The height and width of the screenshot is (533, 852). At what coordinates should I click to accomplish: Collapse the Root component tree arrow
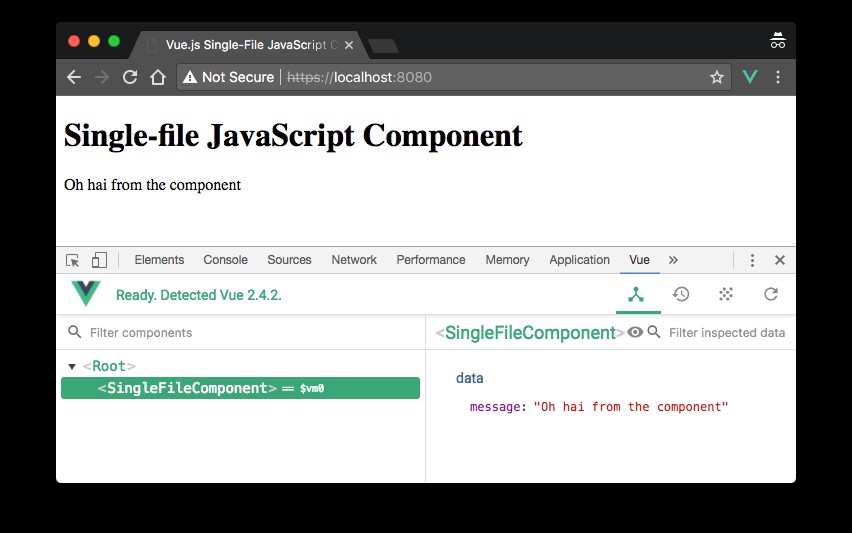pos(72,367)
